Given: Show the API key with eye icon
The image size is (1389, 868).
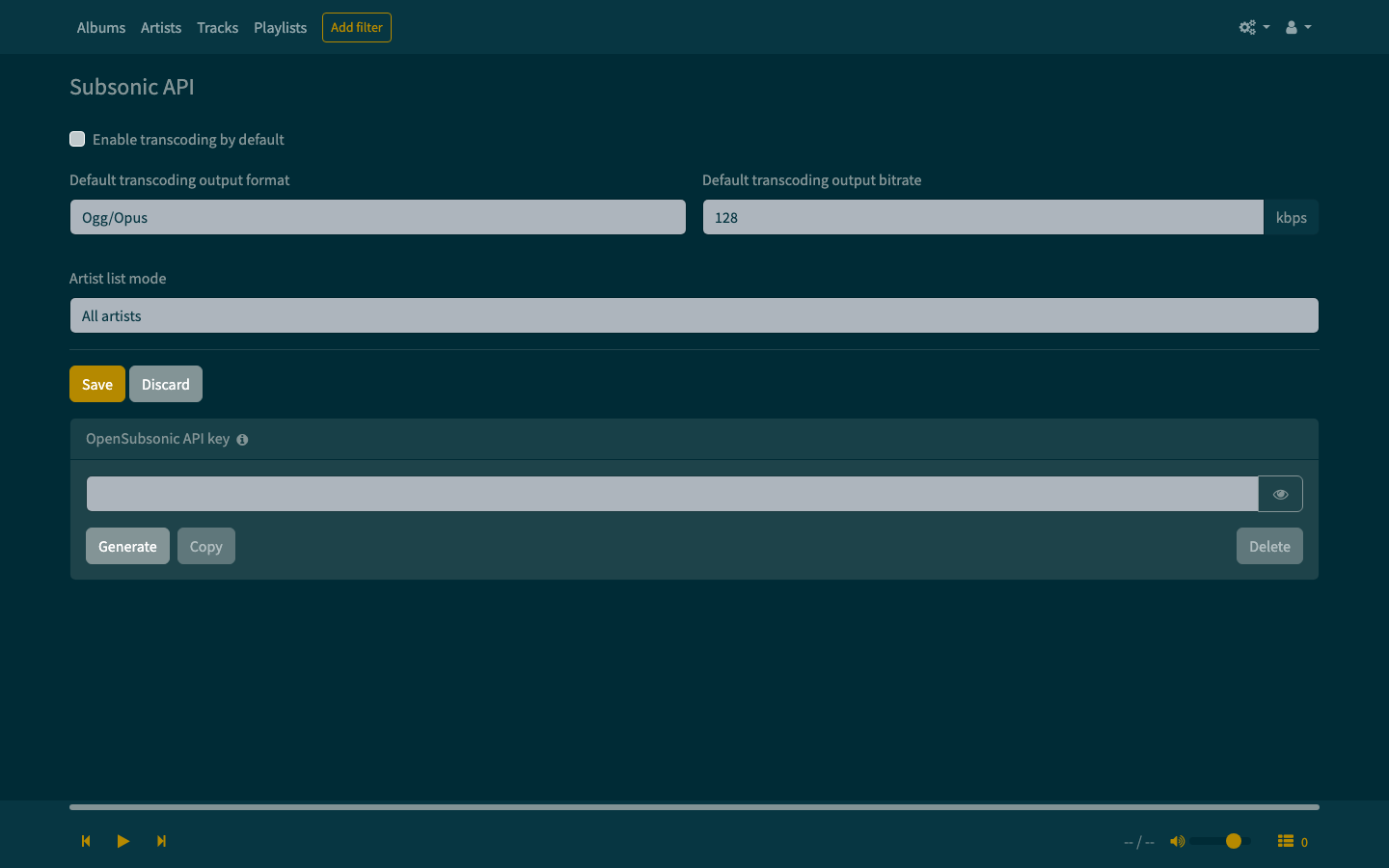Looking at the screenshot, I should pyautogui.click(x=1280, y=494).
